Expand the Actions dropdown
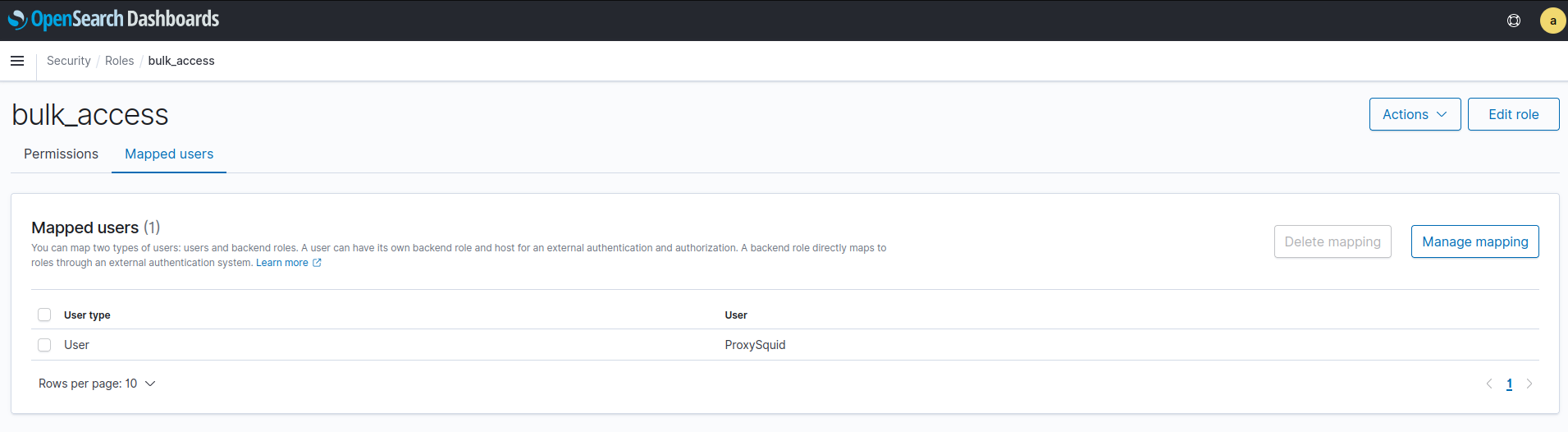This screenshot has height=432, width=1568. 1415,114
